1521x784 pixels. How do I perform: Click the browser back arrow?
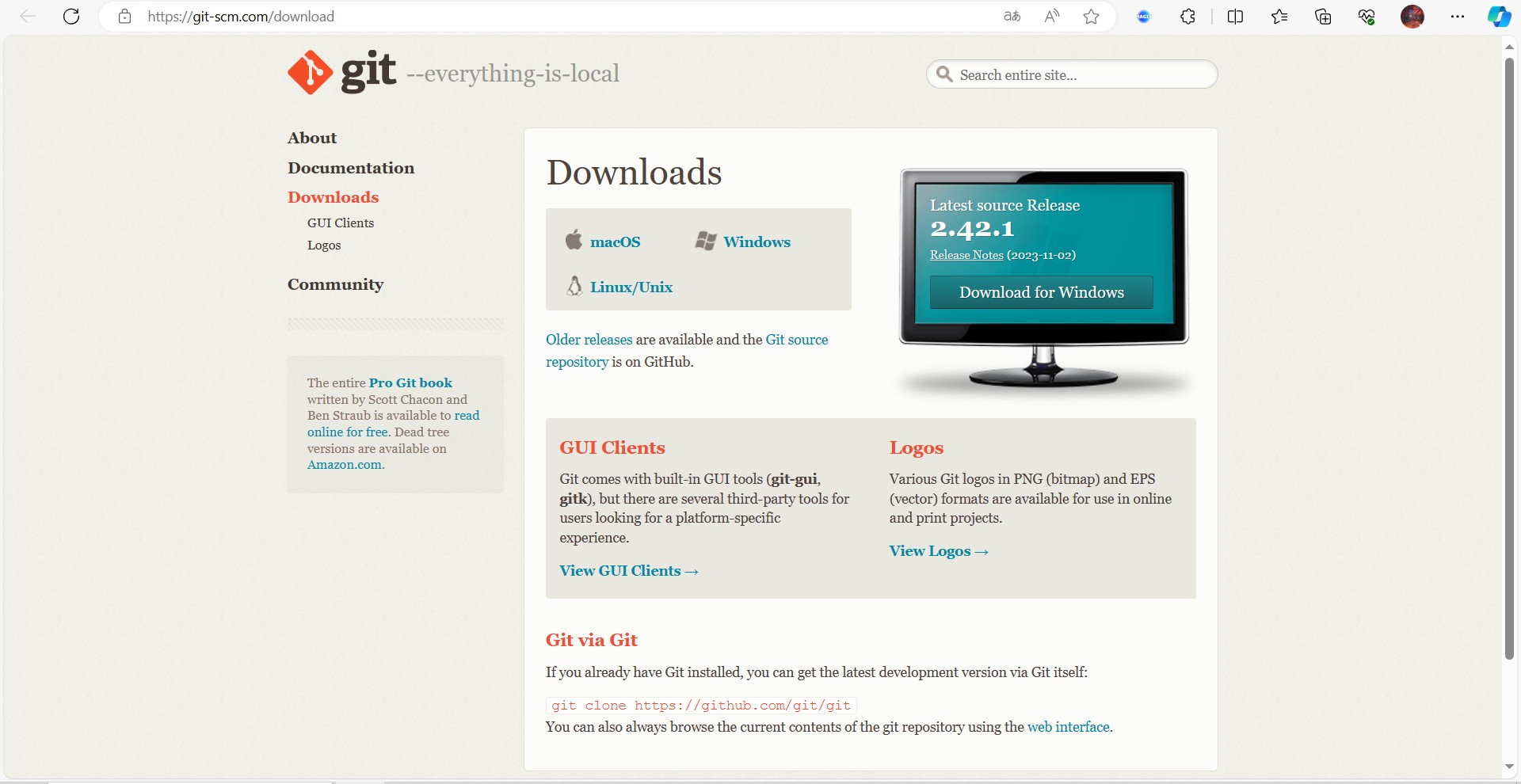click(28, 17)
